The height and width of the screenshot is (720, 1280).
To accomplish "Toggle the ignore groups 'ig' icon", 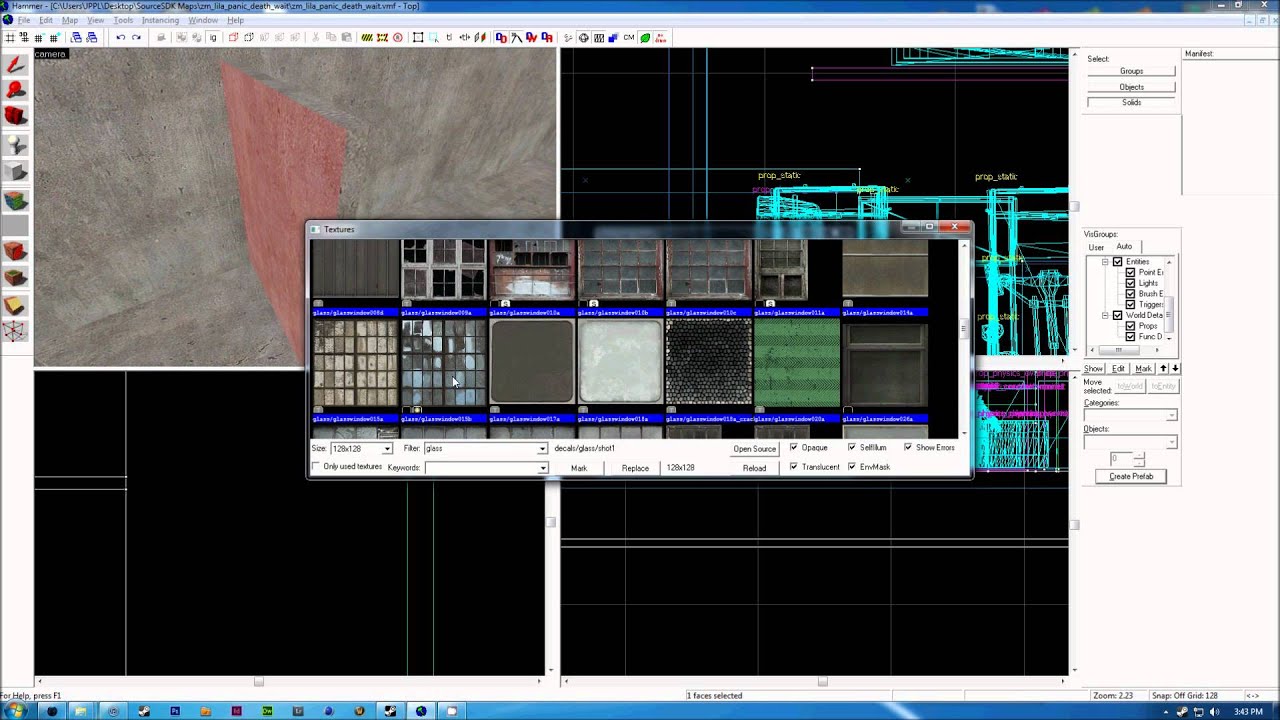I will [213, 38].
